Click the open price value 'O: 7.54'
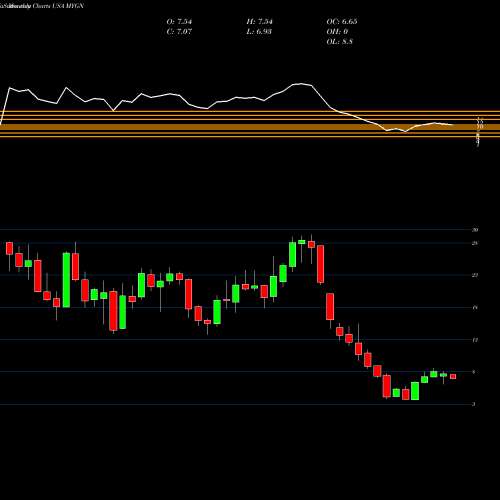 pos(179,22)
